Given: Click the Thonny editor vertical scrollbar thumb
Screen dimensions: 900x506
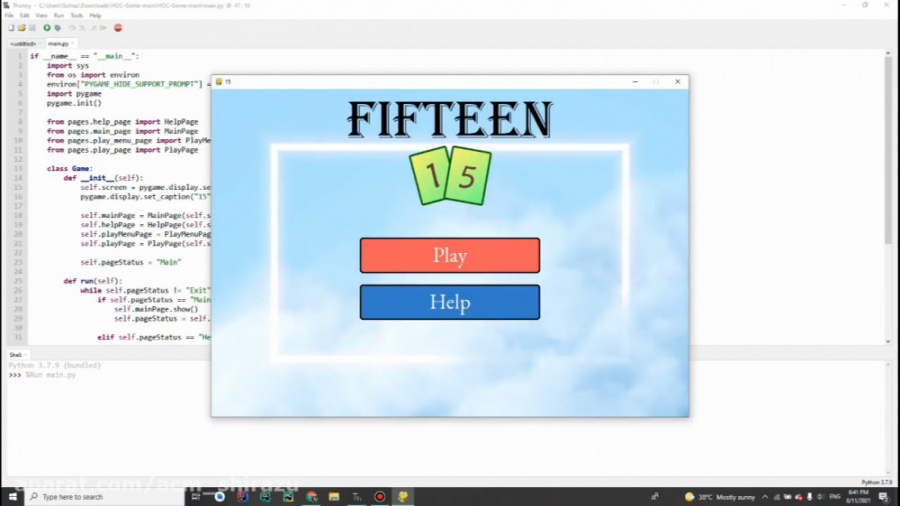Looking at the screenshot, I should click(x=888, y=152).
